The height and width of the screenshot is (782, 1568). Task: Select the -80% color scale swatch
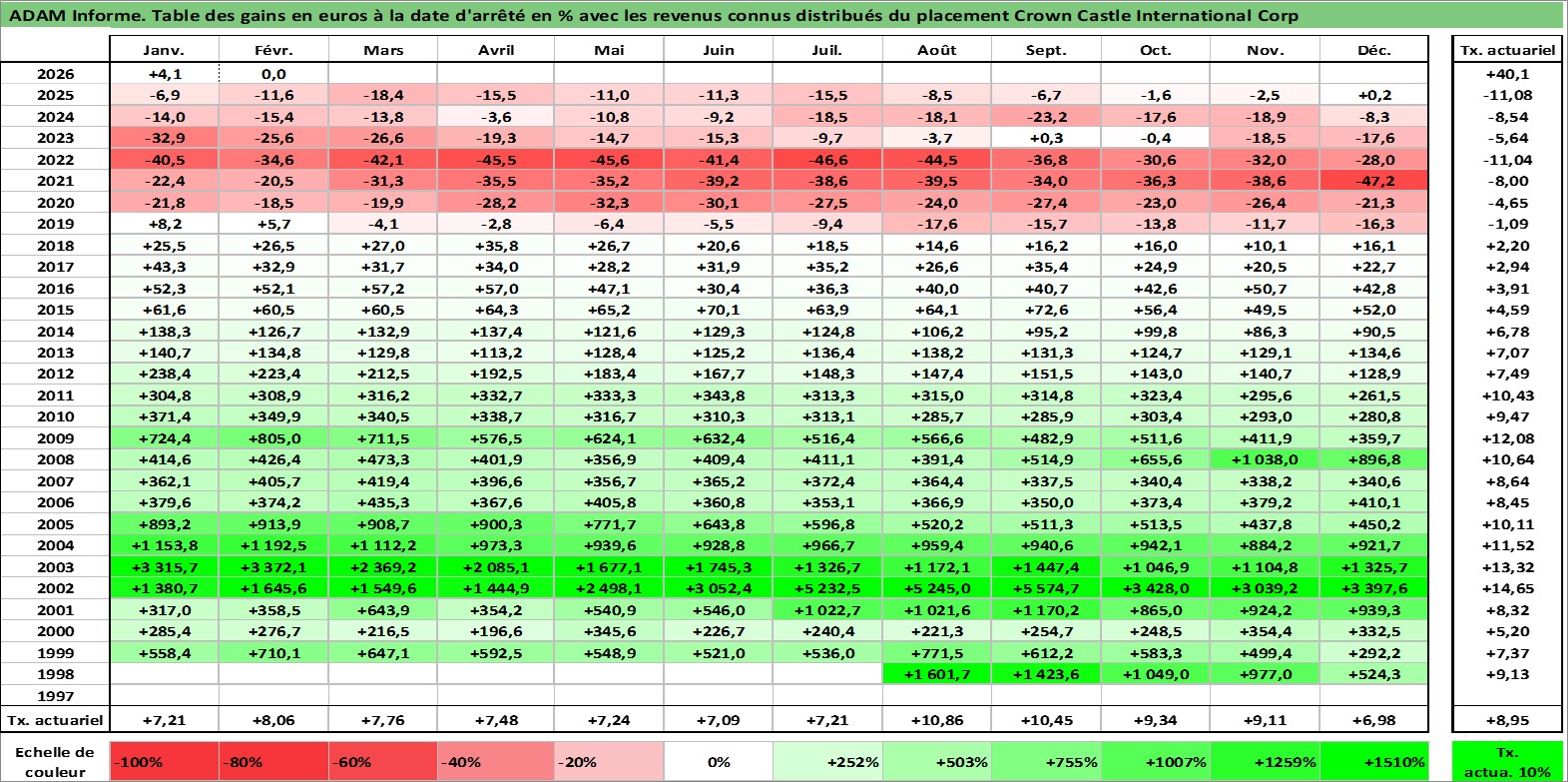tap(273, 762)
